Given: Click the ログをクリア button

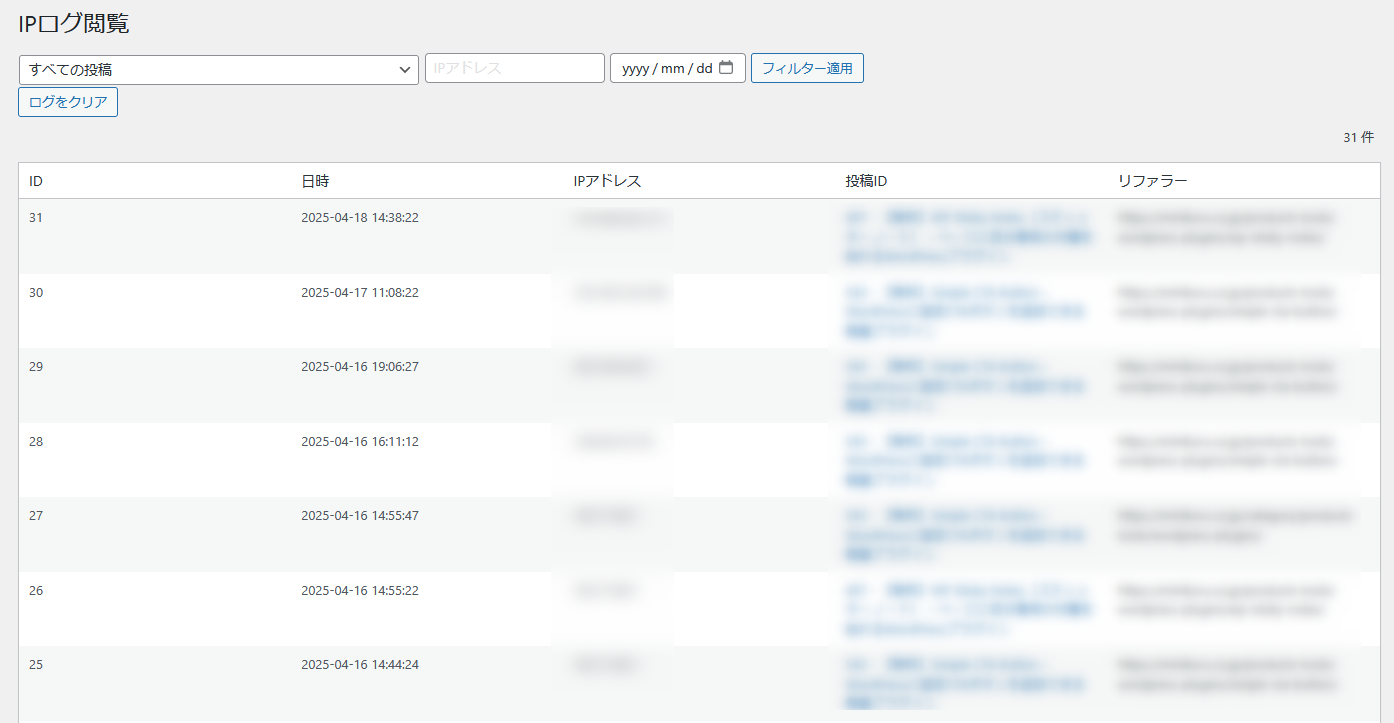Looking at the screenshot, I should [68, 102].
